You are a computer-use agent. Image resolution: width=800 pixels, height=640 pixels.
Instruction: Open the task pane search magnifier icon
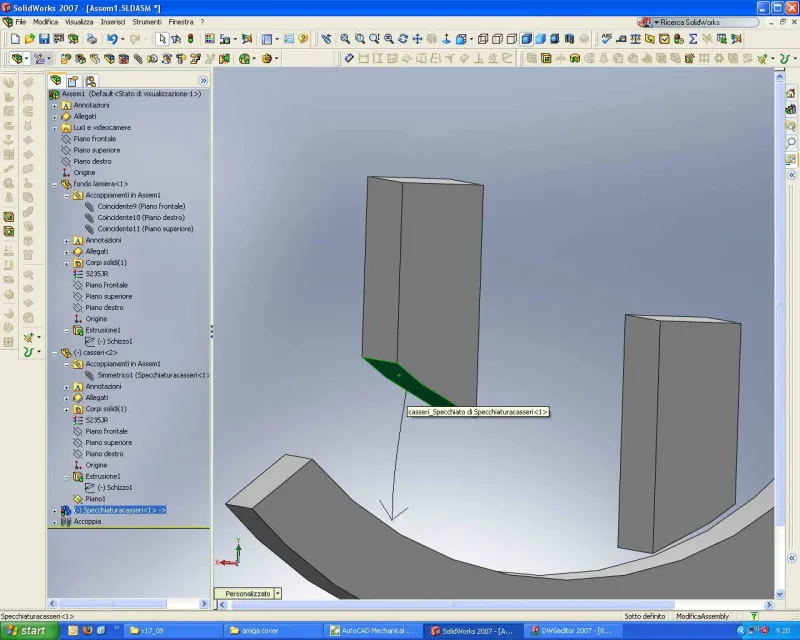pyautogui.click(x=791, y=142)
